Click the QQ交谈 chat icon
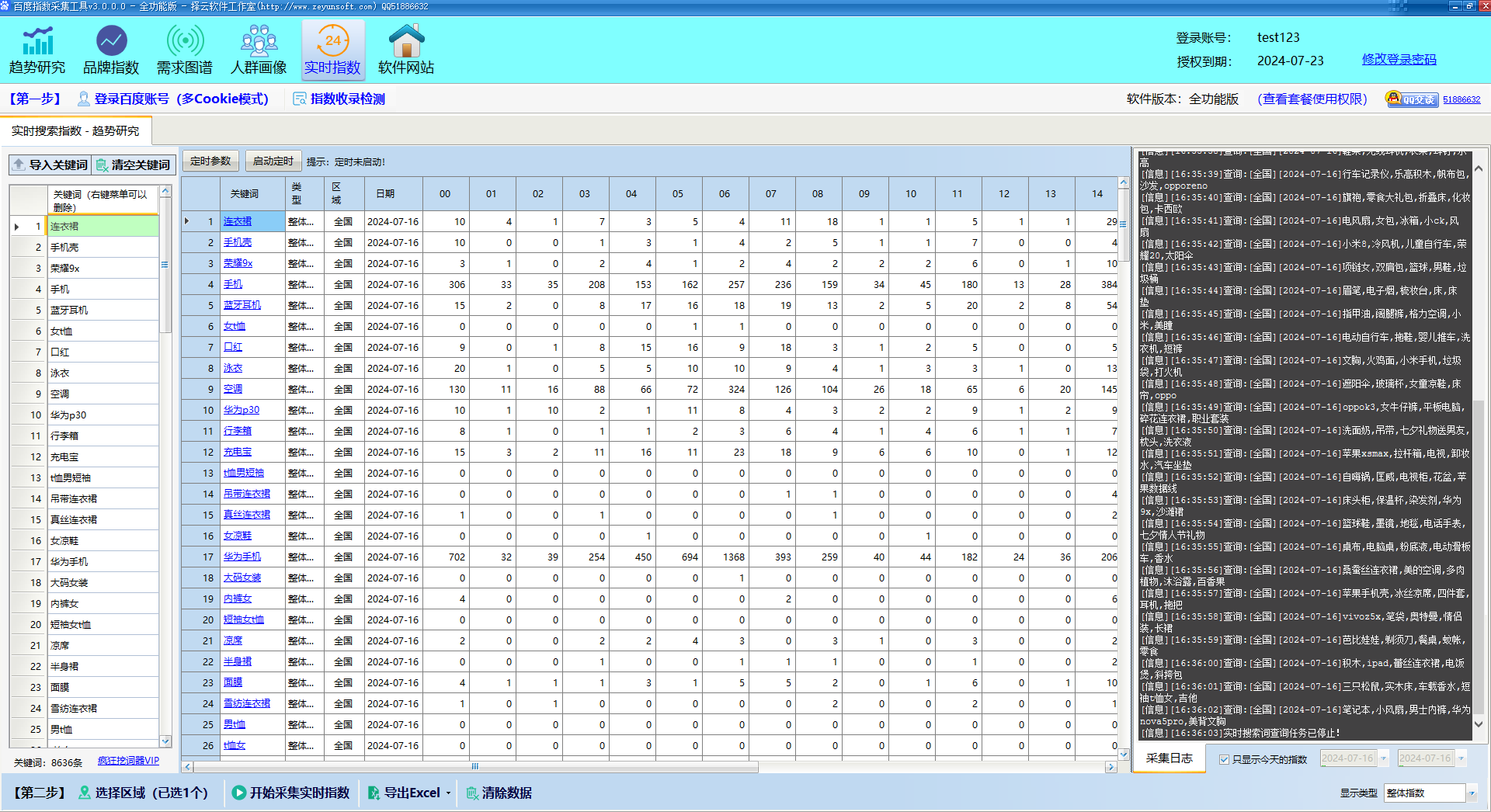This screenshot has width=1491, height=812. [1412, 99]
